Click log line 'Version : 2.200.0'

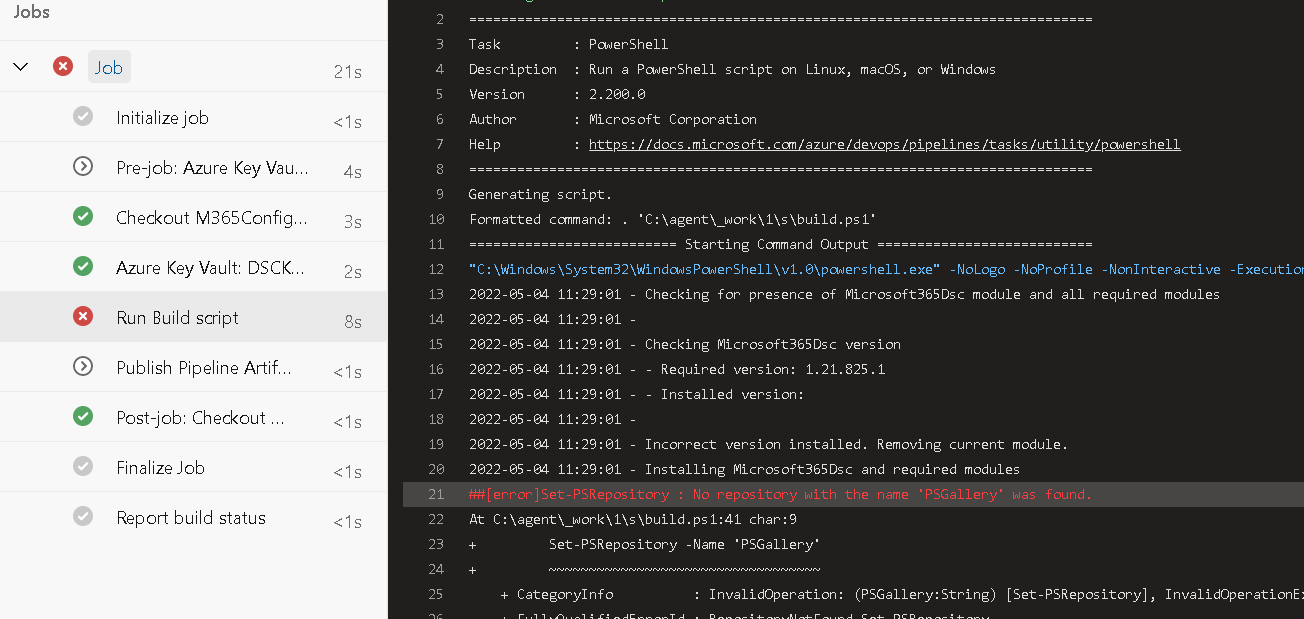click(x=557, y=94)
